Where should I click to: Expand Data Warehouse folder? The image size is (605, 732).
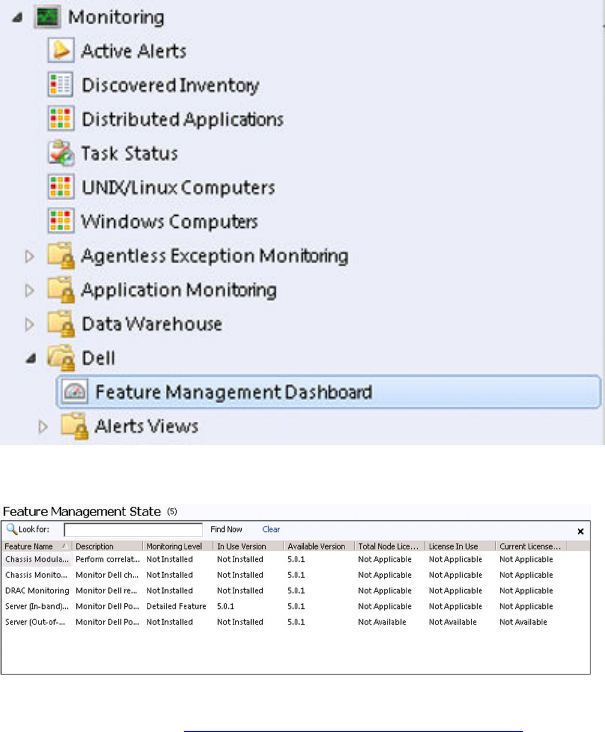click(29, 324)
